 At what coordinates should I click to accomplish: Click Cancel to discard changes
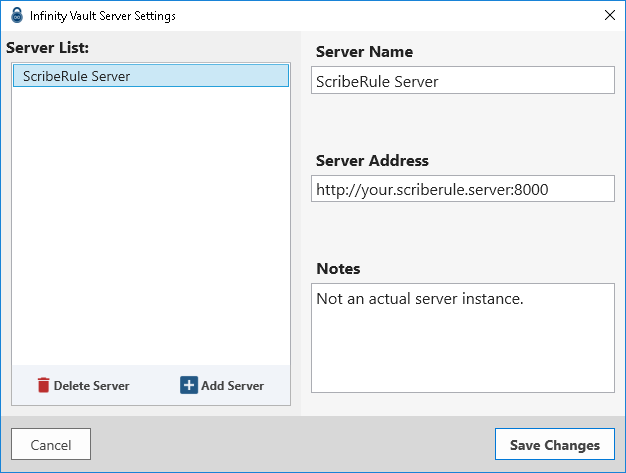pyautogui.click(x=51, y=444)
